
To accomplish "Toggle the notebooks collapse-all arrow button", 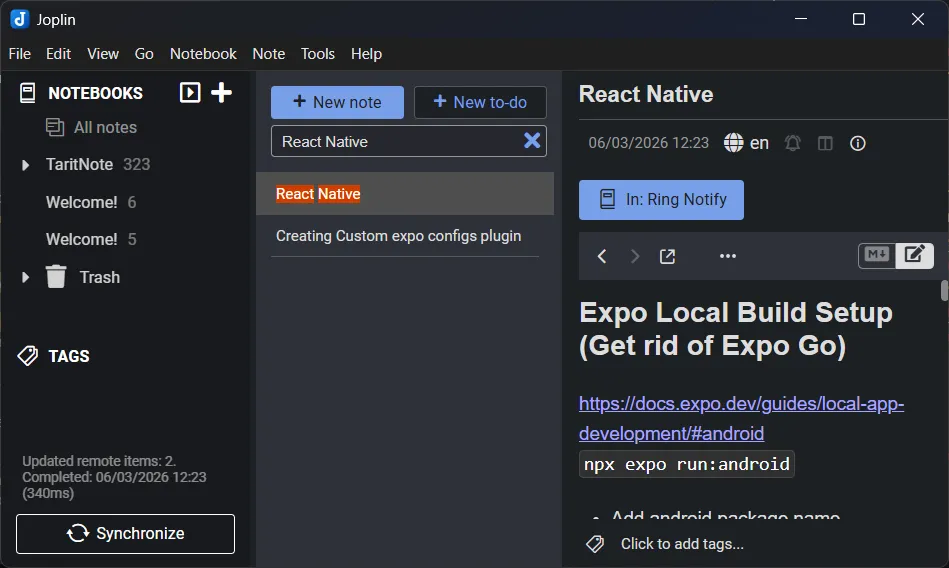I will [190, 93].
